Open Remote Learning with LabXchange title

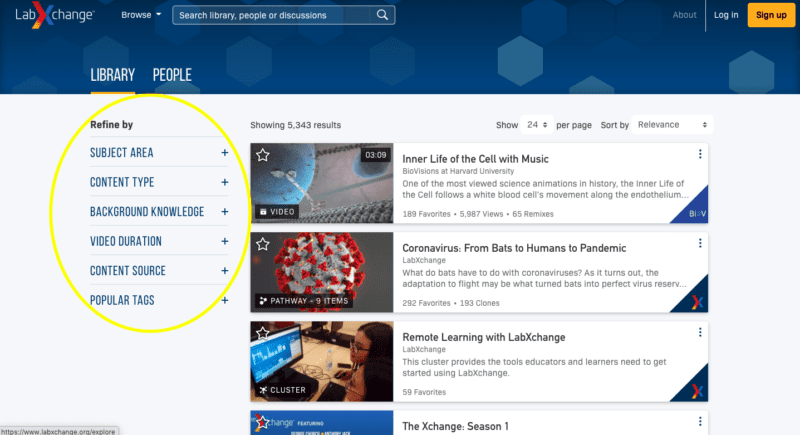pyautogui.click(x=484, y=338)
